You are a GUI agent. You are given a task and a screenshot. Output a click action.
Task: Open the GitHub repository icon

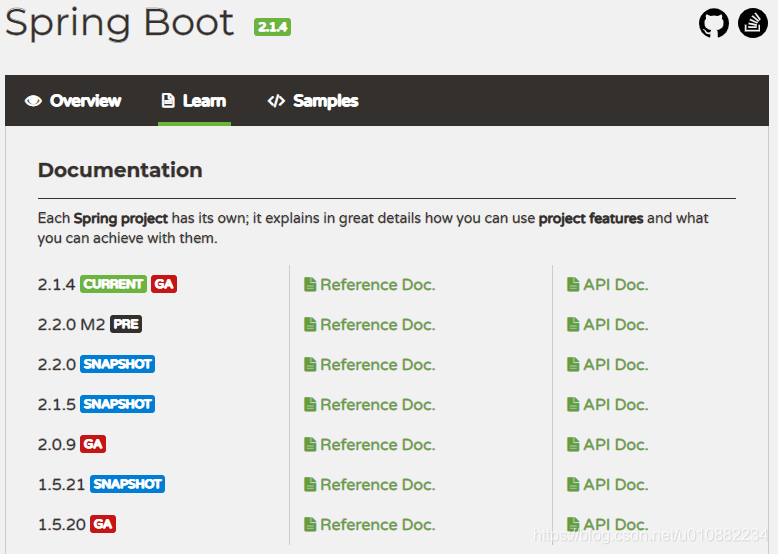point(713,23)
